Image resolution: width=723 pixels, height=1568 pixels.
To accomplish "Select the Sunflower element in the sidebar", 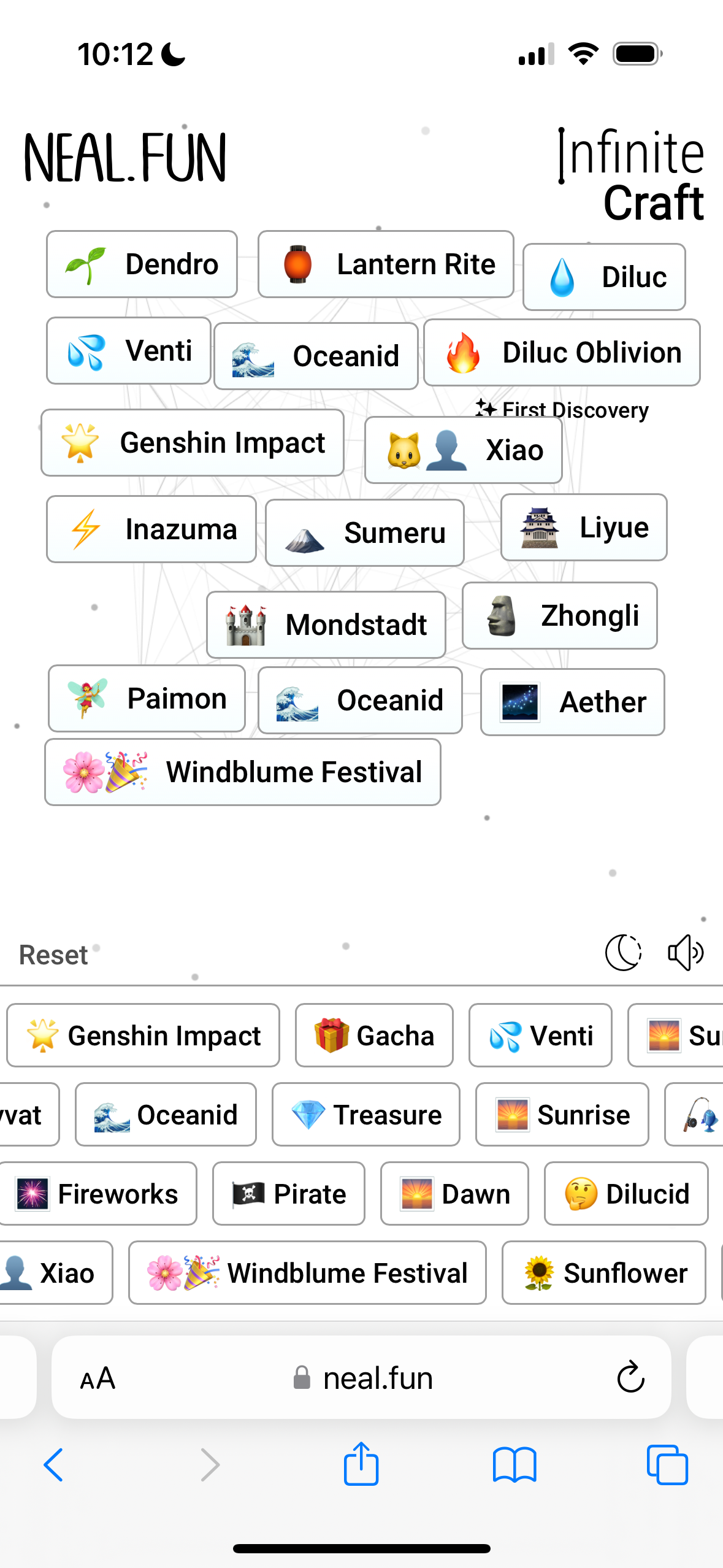I will [603, 1272].
